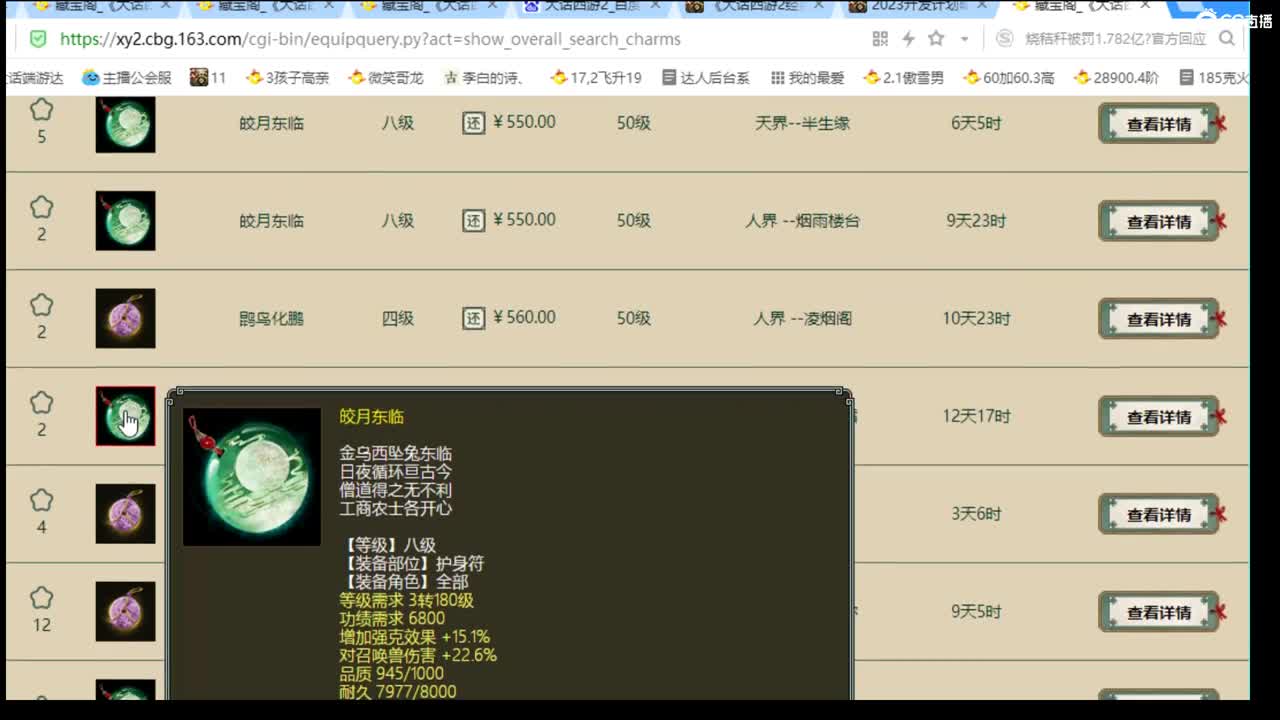
Task: Click the red-outlined charm thumbnail under the hand cursor
Action: pos(125,416)
